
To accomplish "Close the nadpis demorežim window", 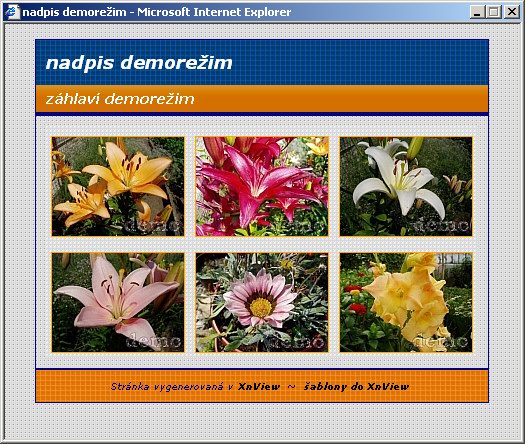I will coord(512,12).
